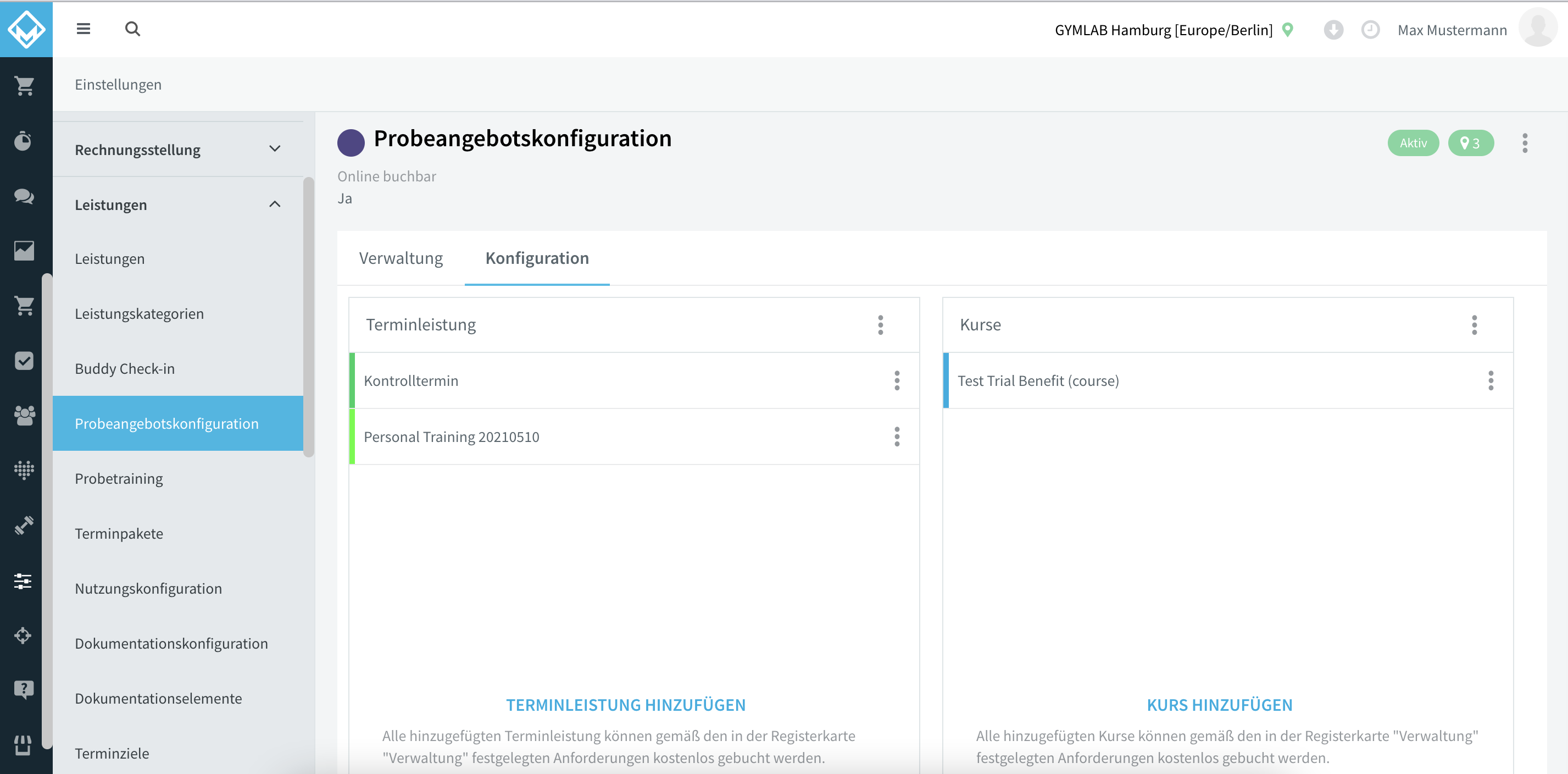Open Test Trial Benefit row options
This screenshot has width=1568, height=774.
click(x=1491, y=380)
